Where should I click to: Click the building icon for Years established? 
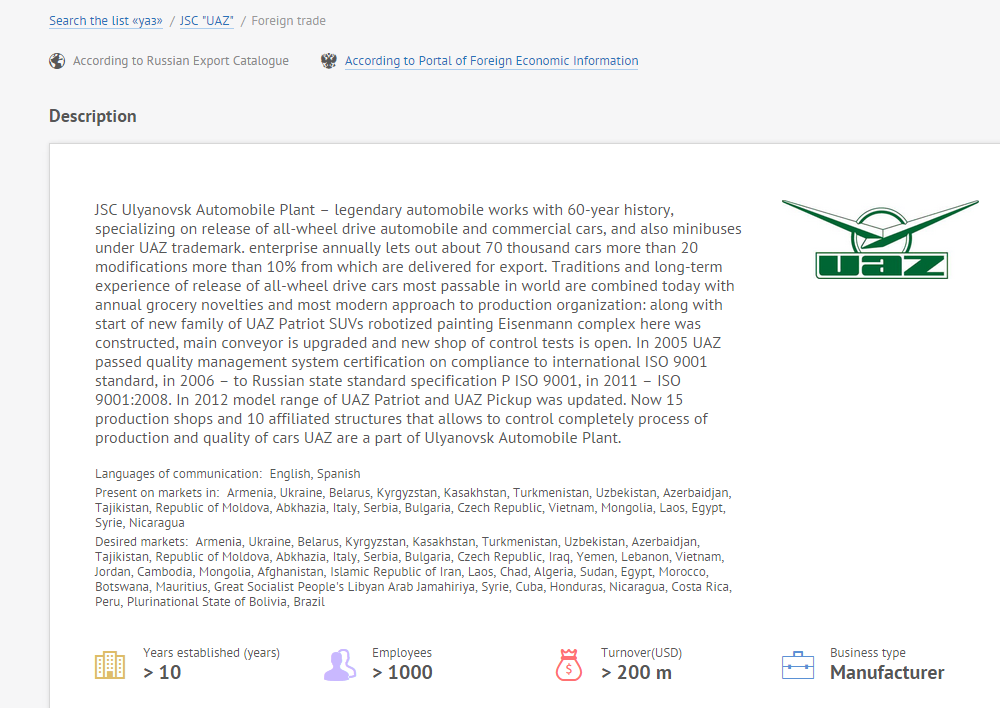point(110,665)
